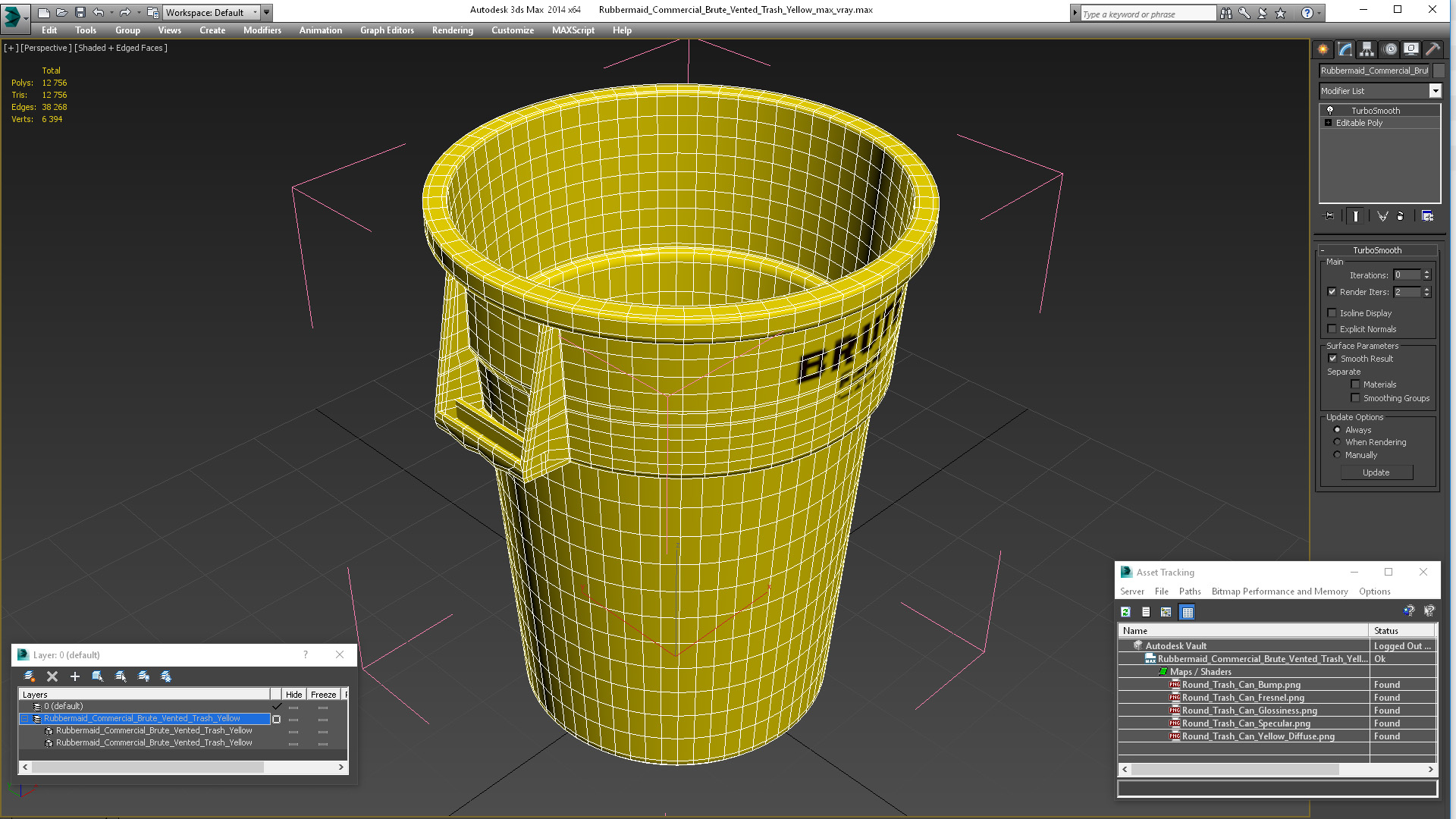Screen dimensions: 1456x819
Task: Click Create New Layer icon in Layer dialog
Action: click(x=30, y=676)
